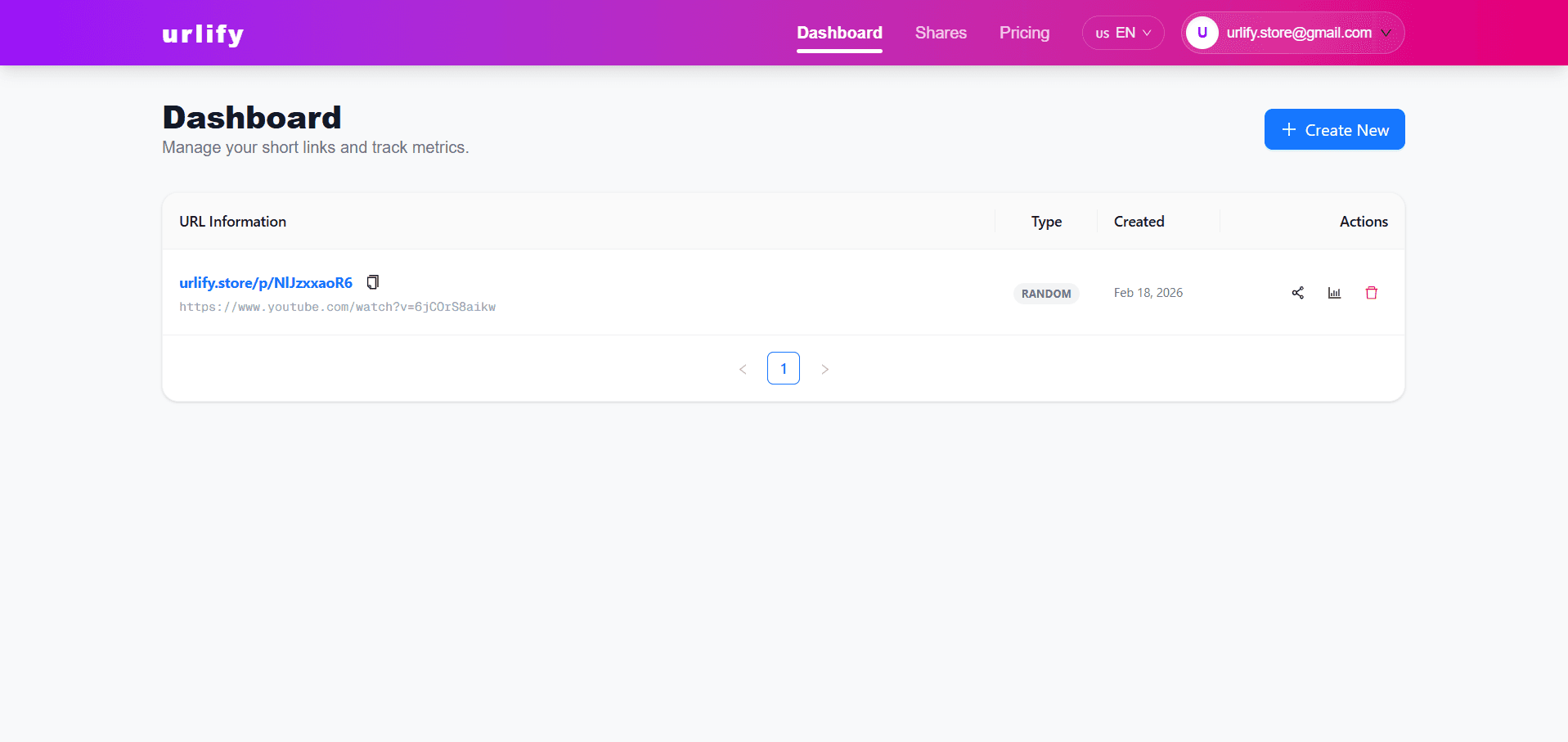Click the share icon for the short link
Image resolution: width=1568 pixels, height=742 pixels.
tap(1297, 292)
